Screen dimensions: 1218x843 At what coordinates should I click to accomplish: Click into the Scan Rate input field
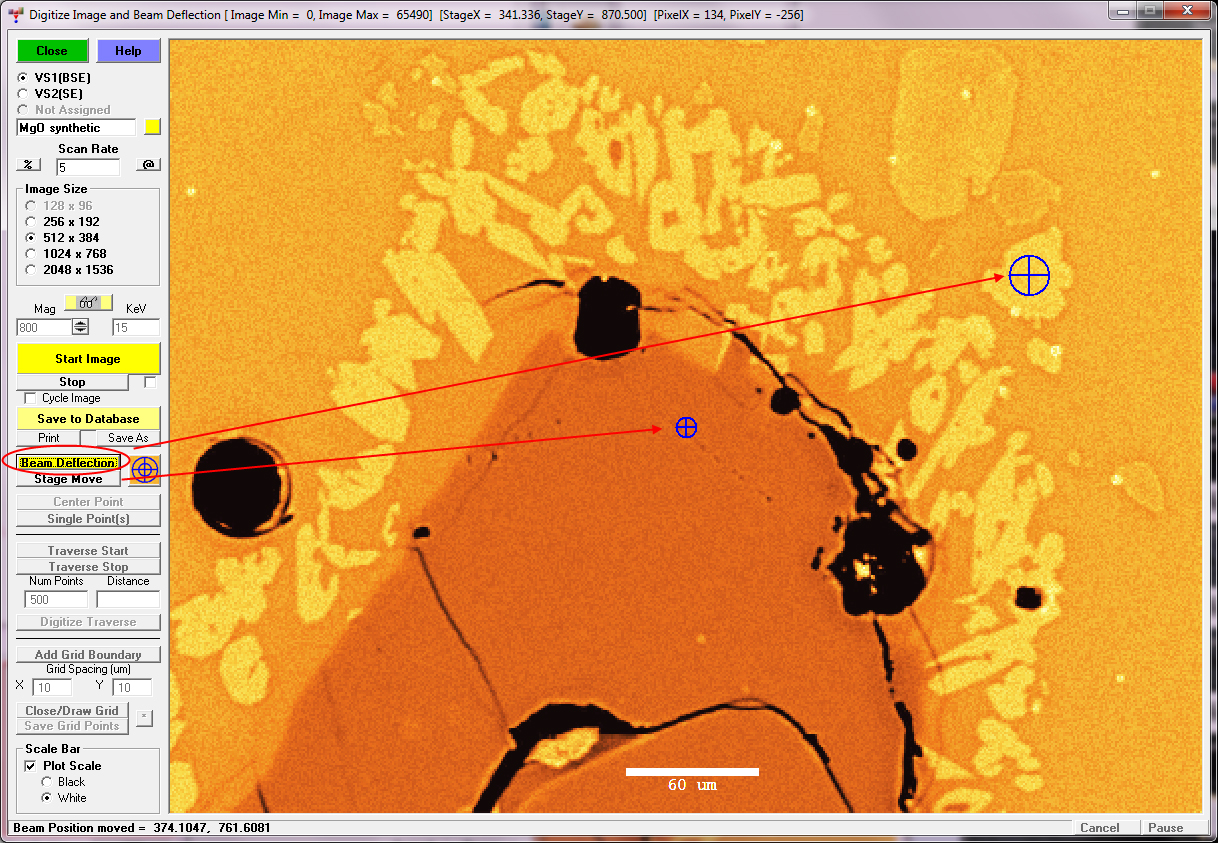tap(88, 168)
